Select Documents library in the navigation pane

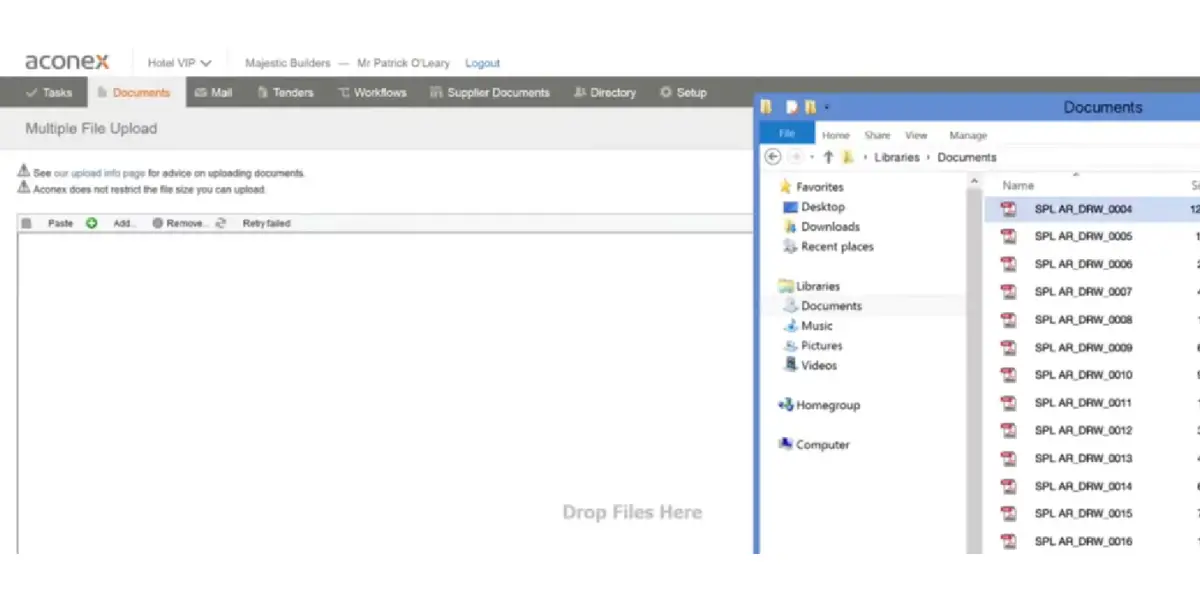point(822,306)
